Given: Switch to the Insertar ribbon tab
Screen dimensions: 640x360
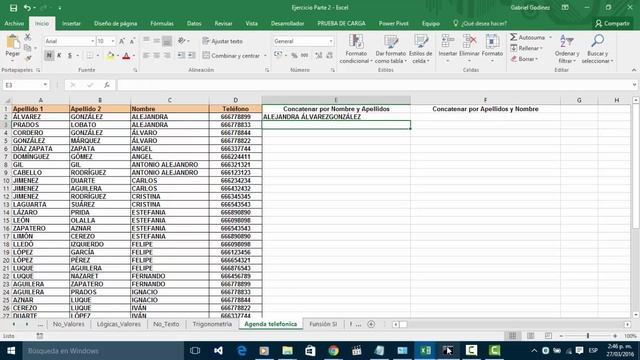Looking at the screenshot, I should pos(71,24).
